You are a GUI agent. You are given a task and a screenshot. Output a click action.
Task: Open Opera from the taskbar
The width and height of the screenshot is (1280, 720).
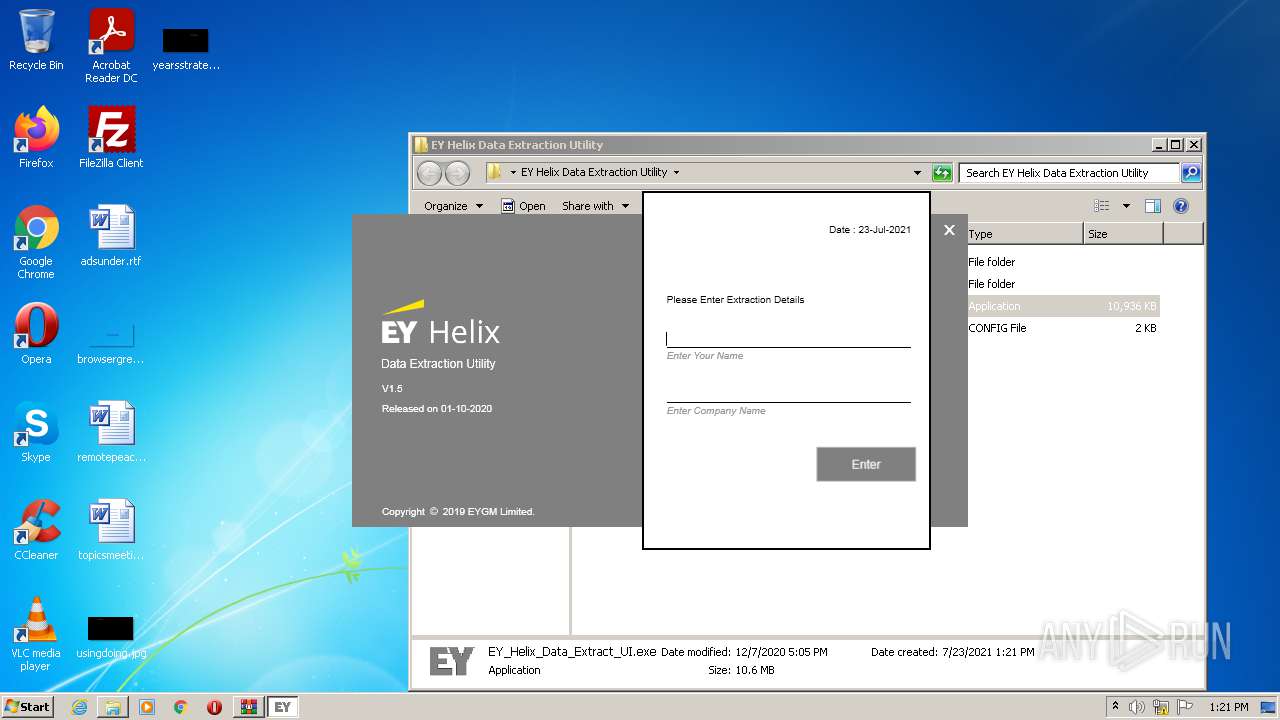tap(214, 707)
